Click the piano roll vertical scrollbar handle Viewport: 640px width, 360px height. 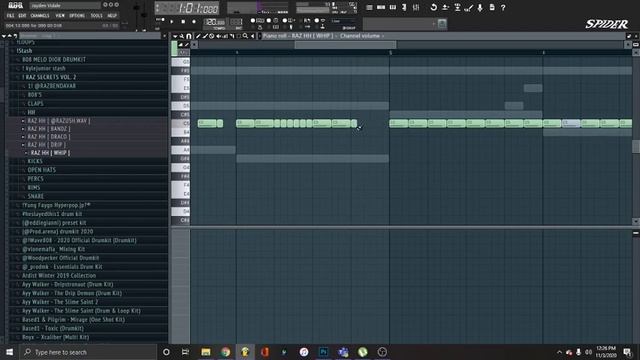[636, 147]
